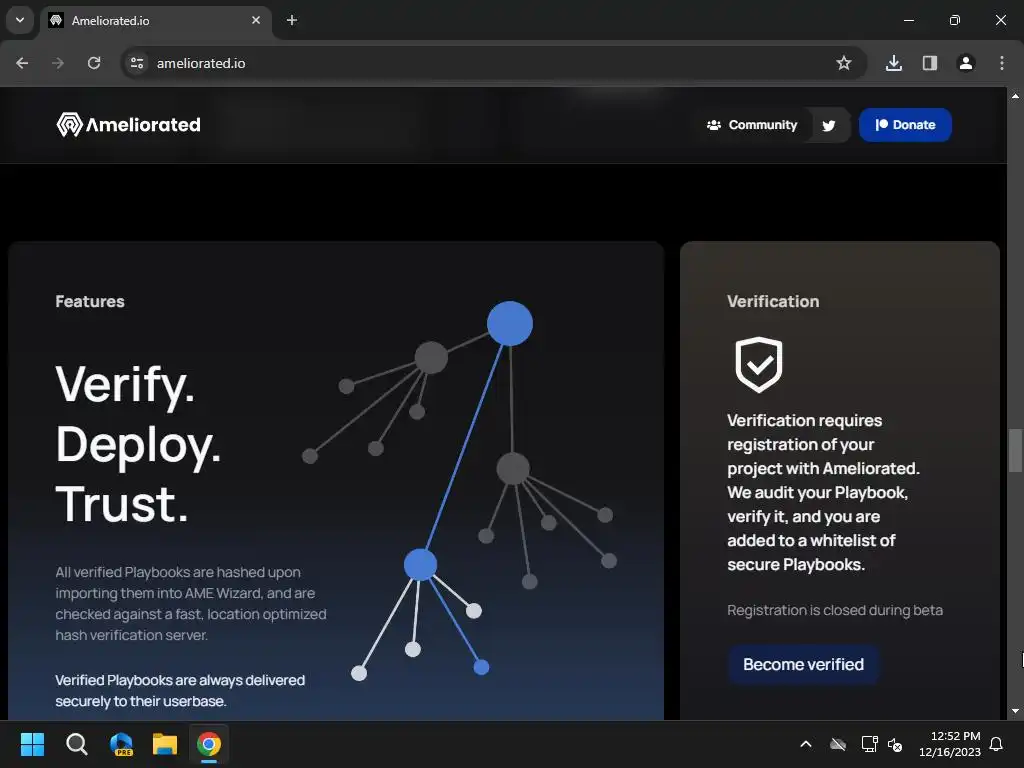Open the Chrome profile avatar icon

[x=966, y=63]
